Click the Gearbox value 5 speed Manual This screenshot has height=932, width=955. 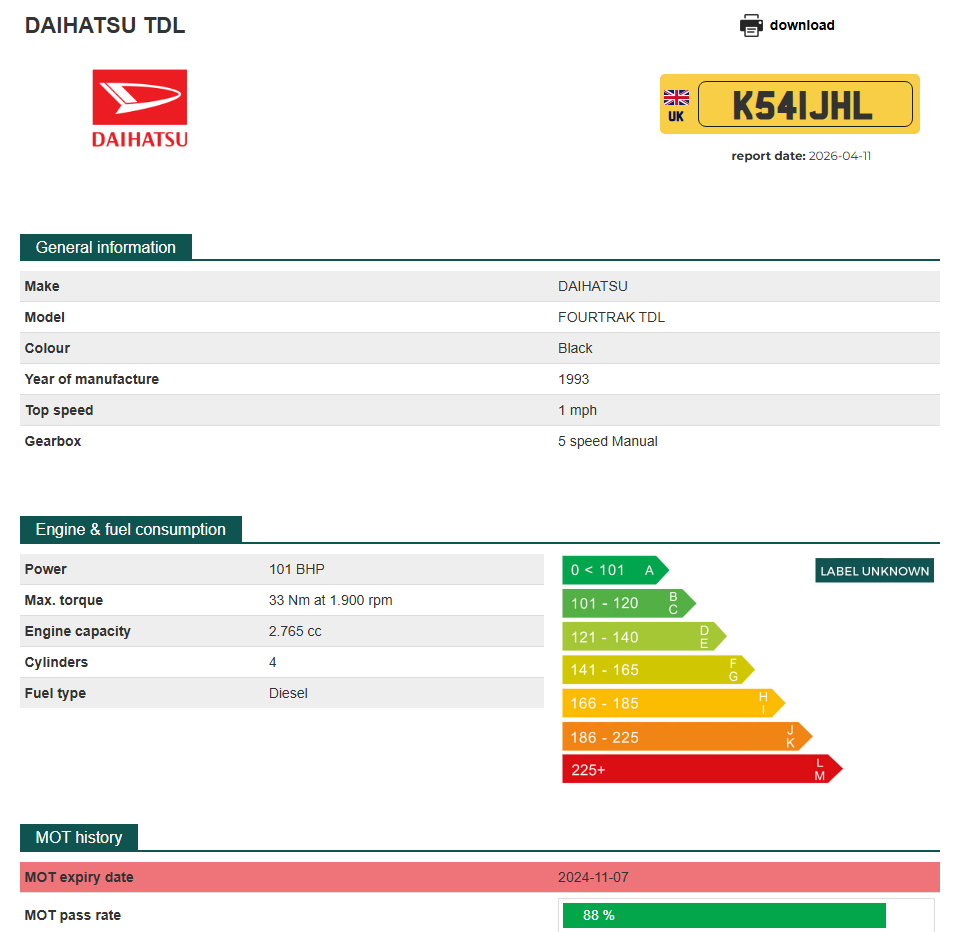point(608,442)
